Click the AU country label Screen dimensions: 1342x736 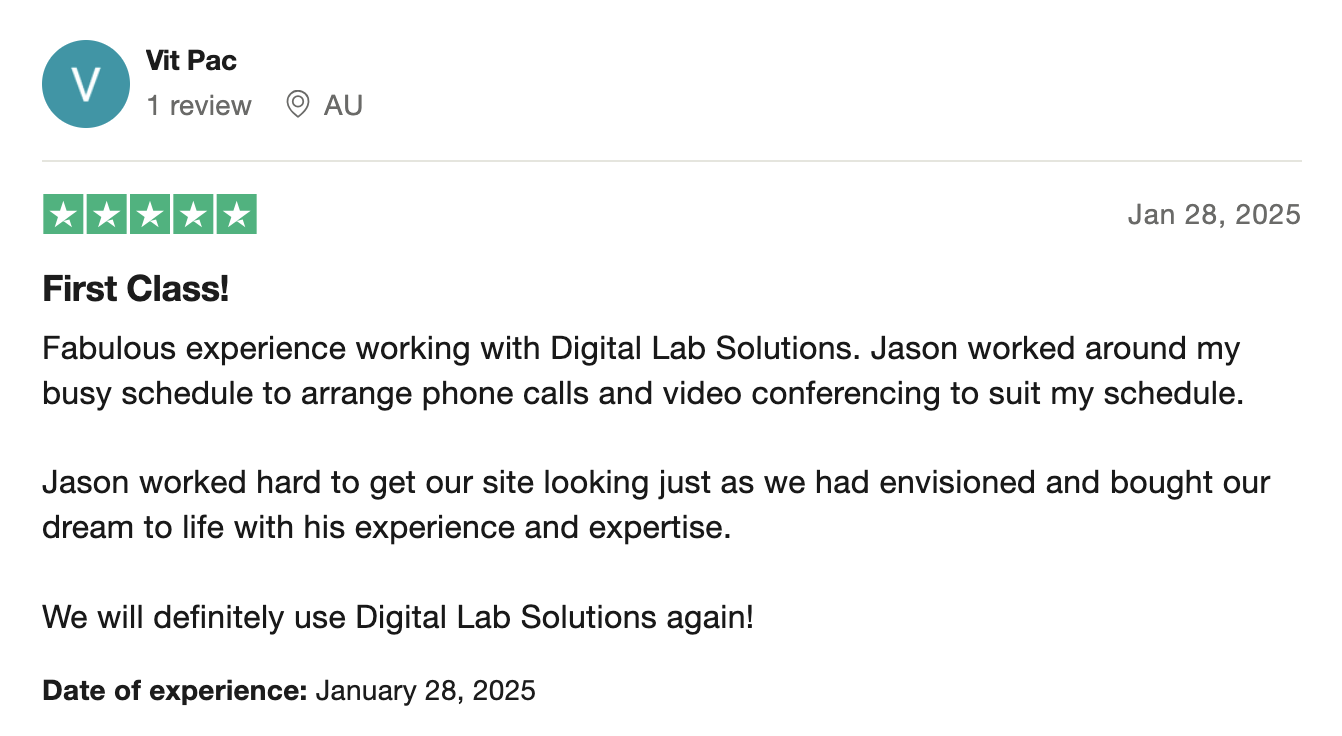pyautogui.click(x=343, y=105)
